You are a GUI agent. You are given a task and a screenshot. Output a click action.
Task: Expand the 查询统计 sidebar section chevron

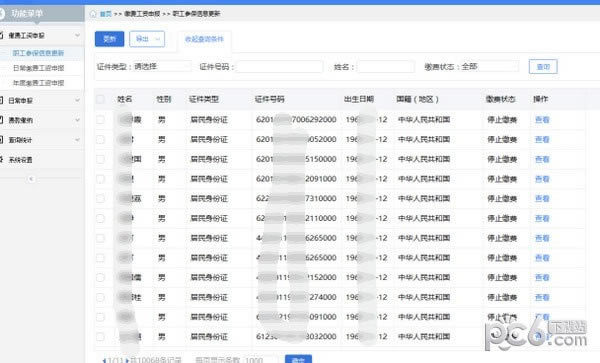pos(77,140)
